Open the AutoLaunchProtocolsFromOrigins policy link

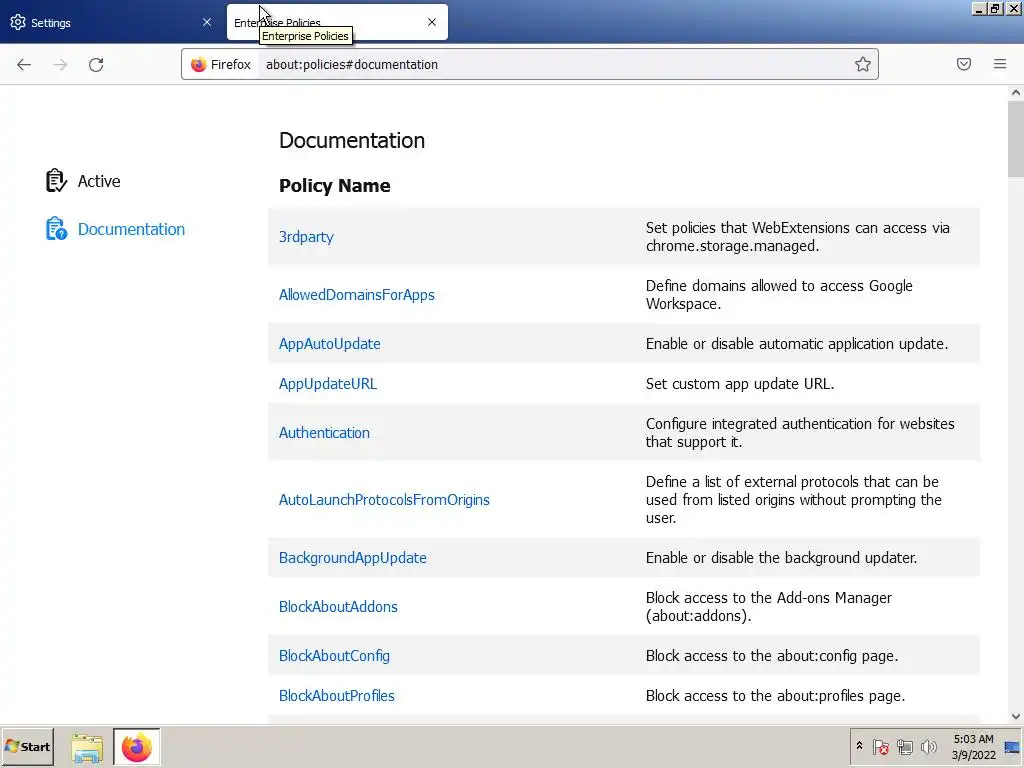tap(384, 500)
